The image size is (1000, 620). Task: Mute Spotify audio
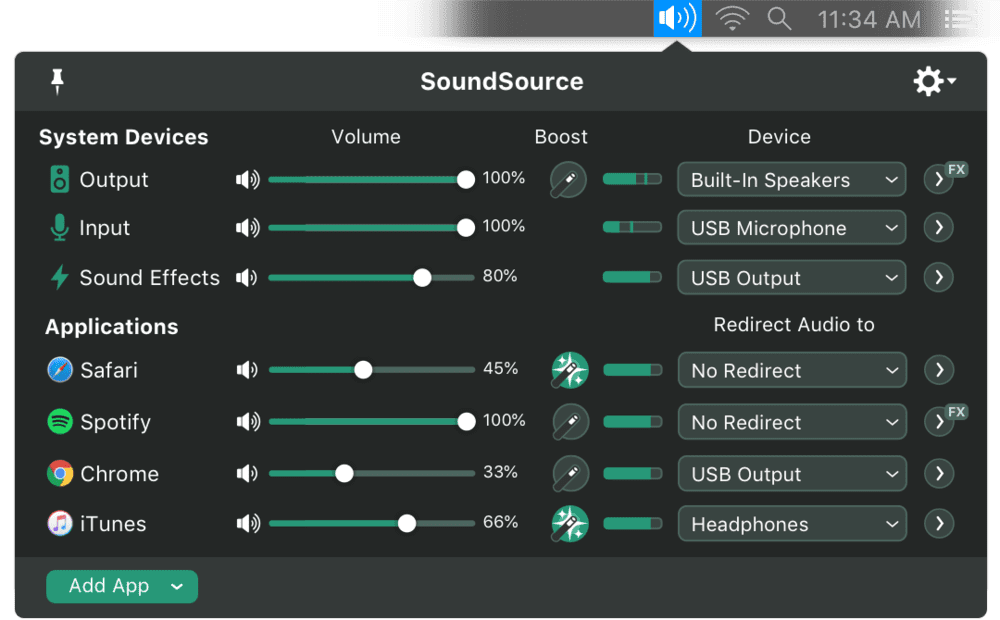[248, 422]
